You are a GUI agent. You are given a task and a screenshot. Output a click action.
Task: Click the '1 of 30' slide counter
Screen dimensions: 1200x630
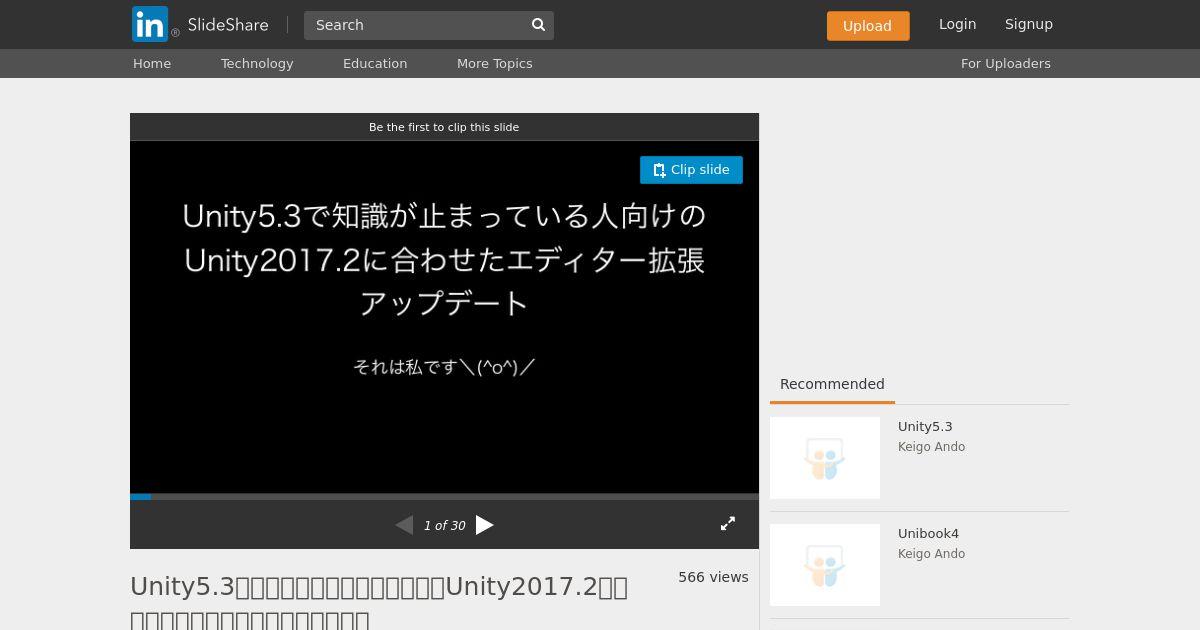tap(444, 526)
